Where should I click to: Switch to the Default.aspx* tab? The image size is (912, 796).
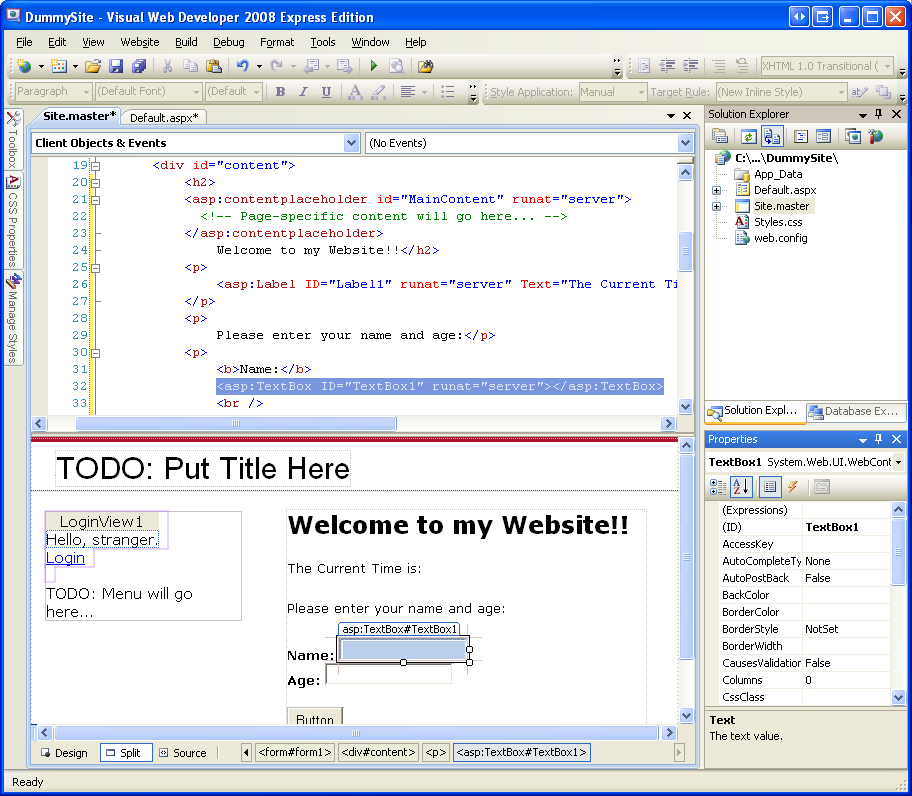[x=164, y=117]
